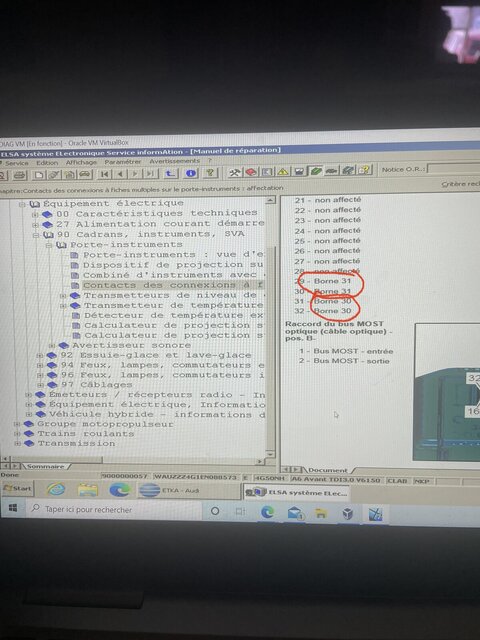Select 'Détecteur de température ex' tree entry
The width and height of the screenshot is (480, 640).
tap(173, 316)
